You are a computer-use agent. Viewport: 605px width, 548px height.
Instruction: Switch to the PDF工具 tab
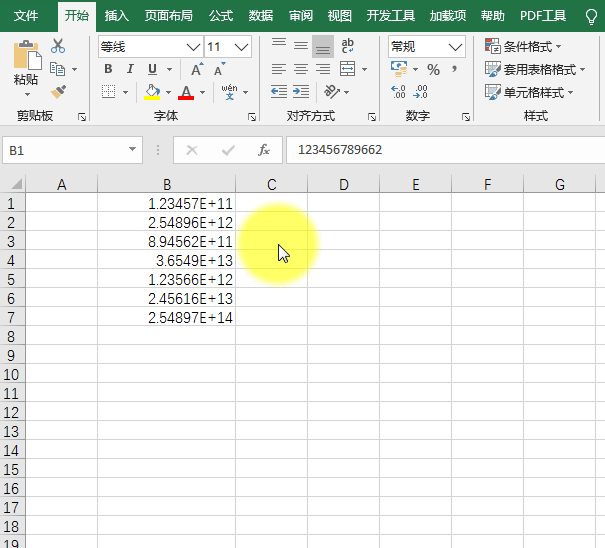click(x=543, y=16)
